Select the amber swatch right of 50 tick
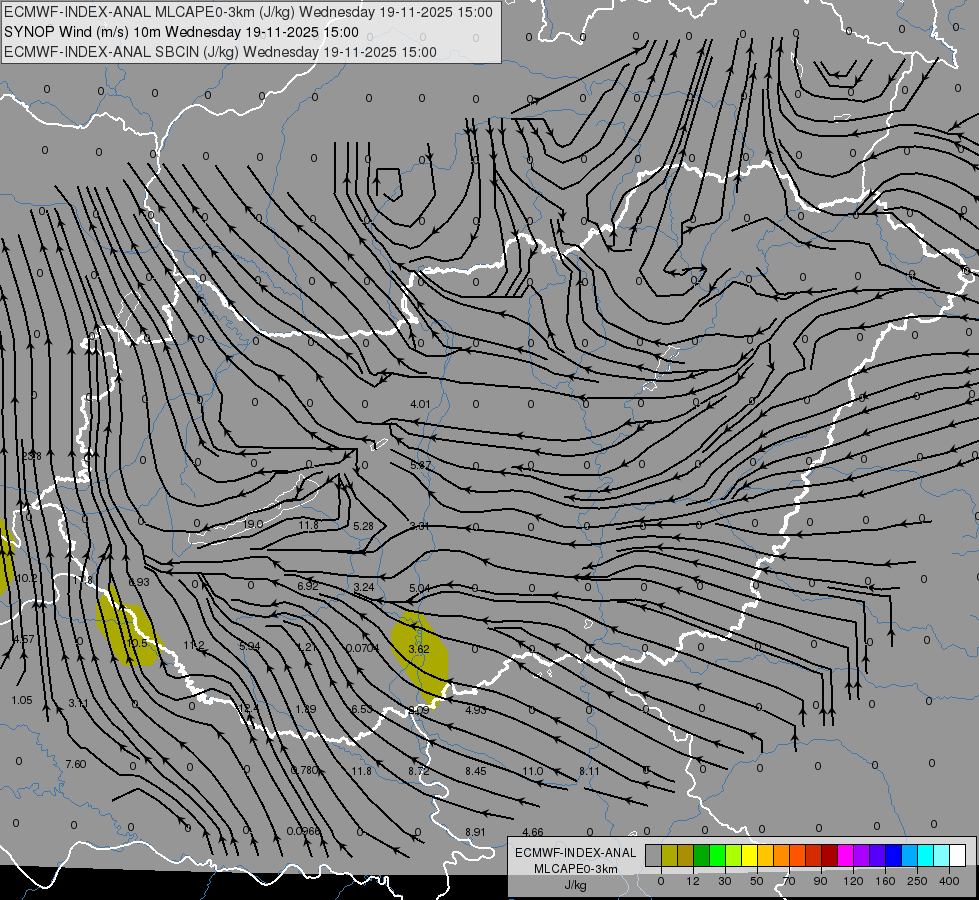979x900 pixels. pyautogui.click(x=765, y=855)
